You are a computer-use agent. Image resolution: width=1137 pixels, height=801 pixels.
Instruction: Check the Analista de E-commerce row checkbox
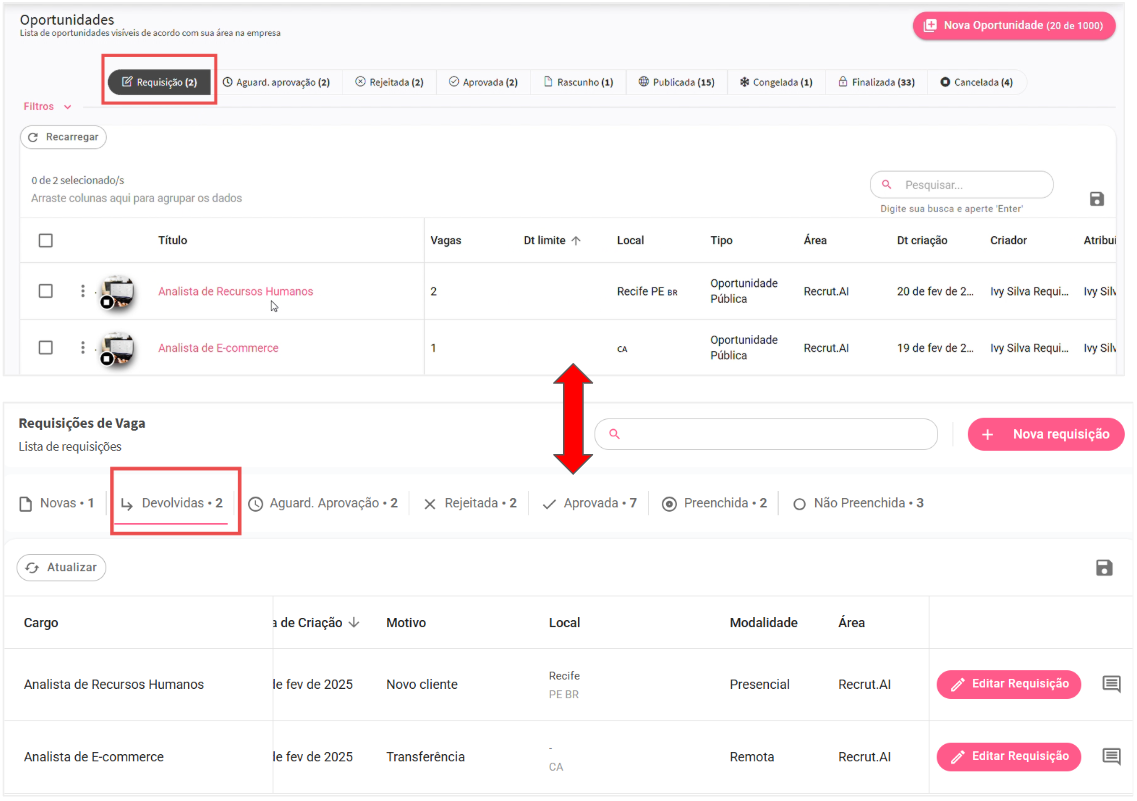pyautogui.click(x=45, y=348)
